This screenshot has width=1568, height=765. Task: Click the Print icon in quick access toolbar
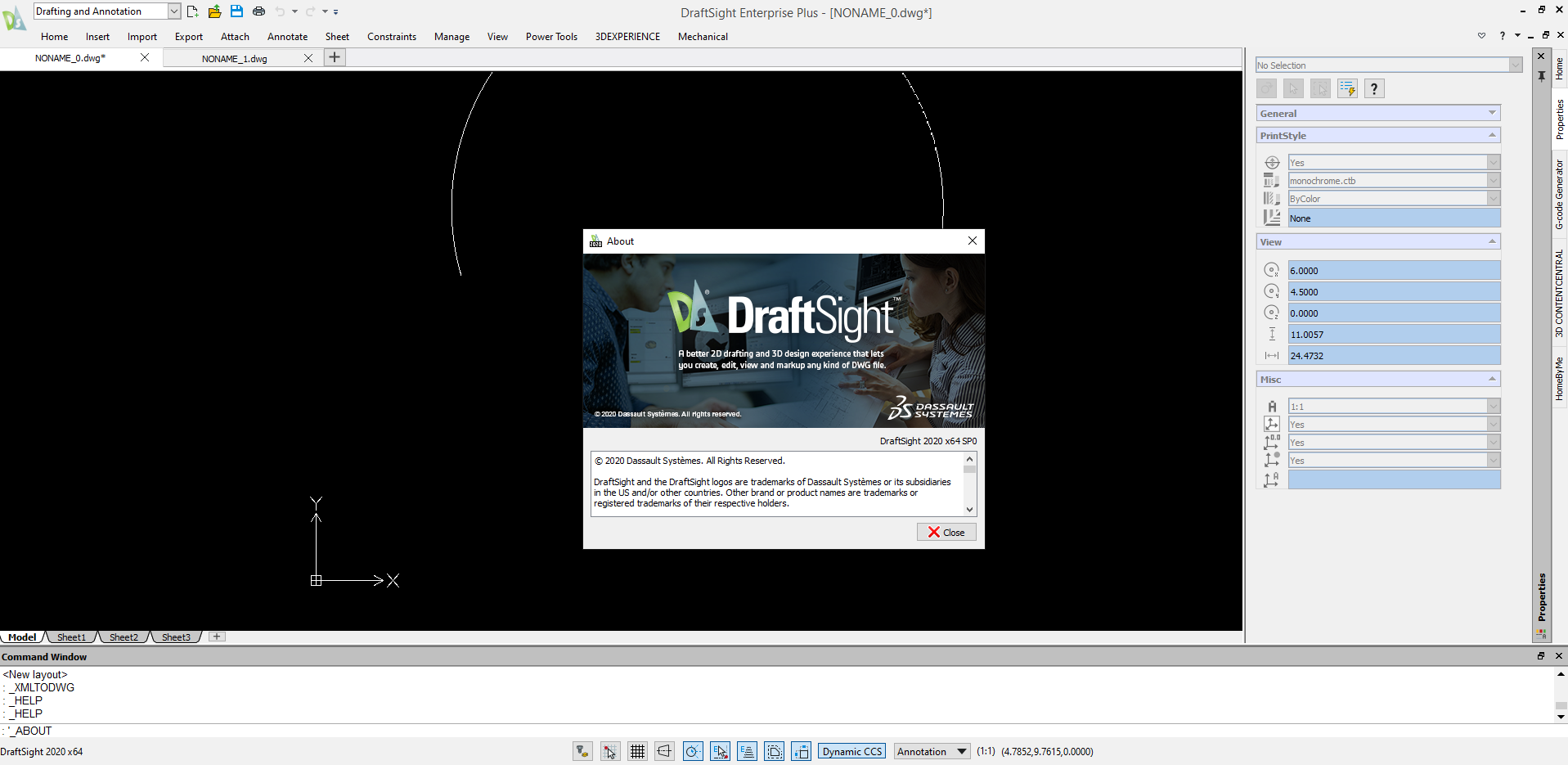(258, 11)
